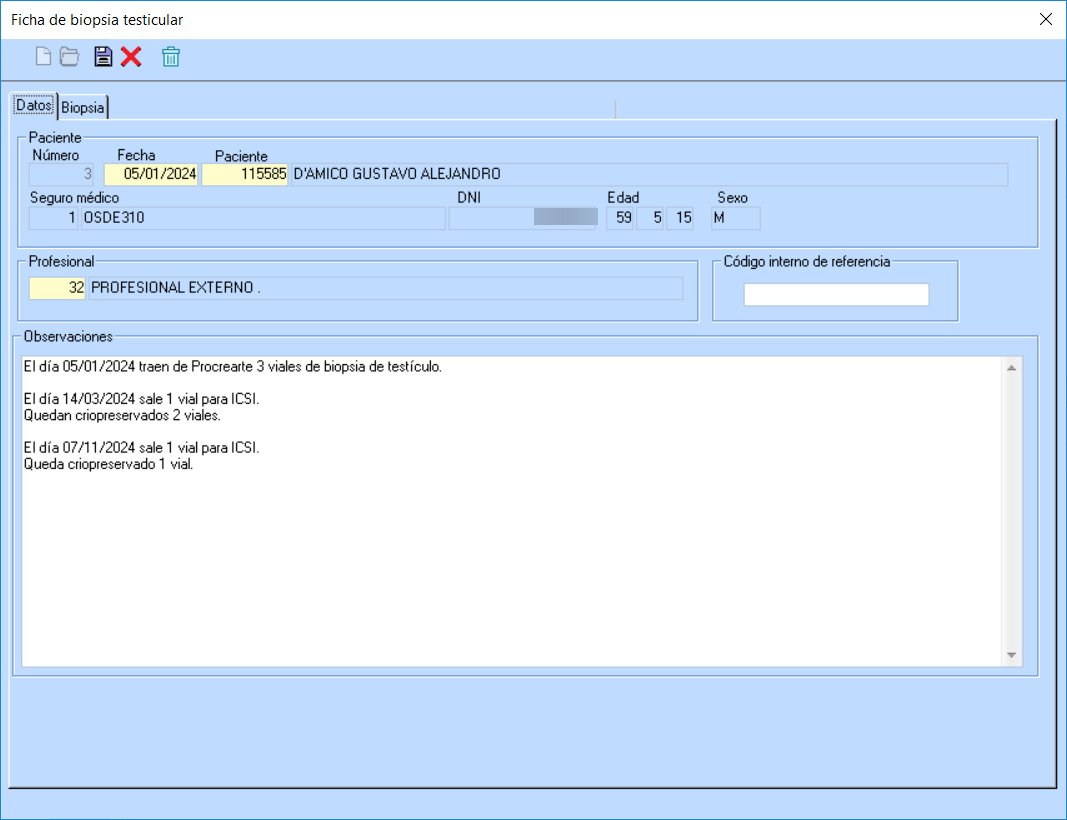Click text 'Quedan criopreservados 2 viales.'

[x=122, y=415]
